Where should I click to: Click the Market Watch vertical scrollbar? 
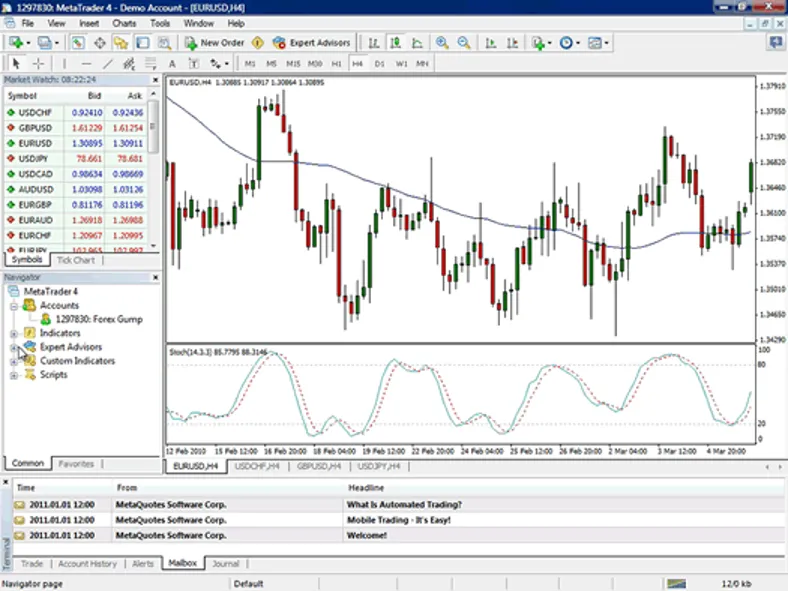tap(153, 169)
